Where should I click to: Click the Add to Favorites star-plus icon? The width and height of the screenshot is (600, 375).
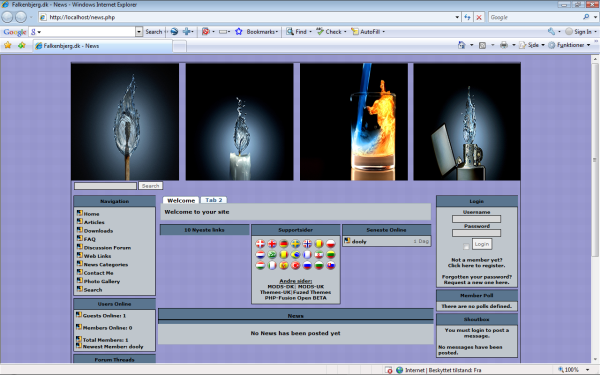pyautogui.click(x=21, y=45)
